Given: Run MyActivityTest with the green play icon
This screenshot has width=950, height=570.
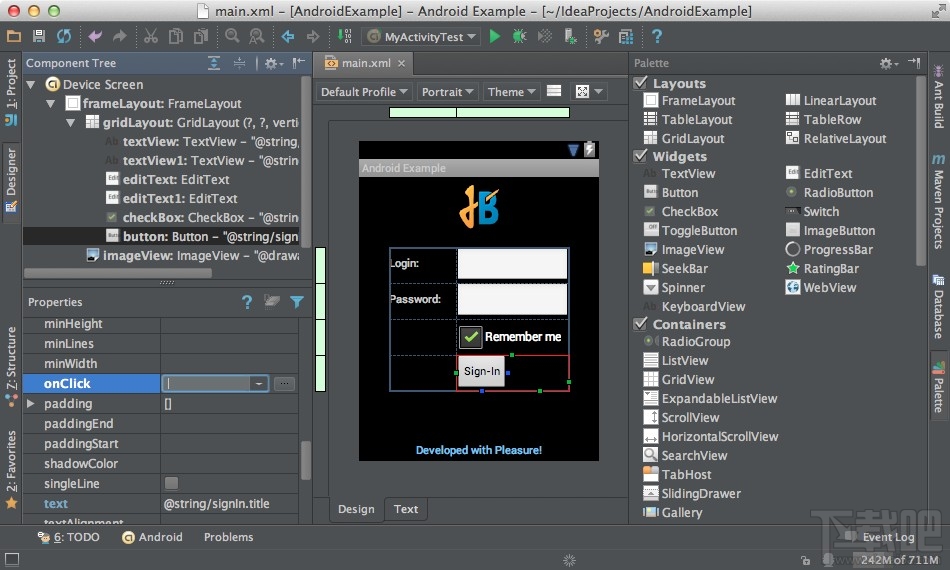Looking at the screenshot, I should [x=494, y=36].
